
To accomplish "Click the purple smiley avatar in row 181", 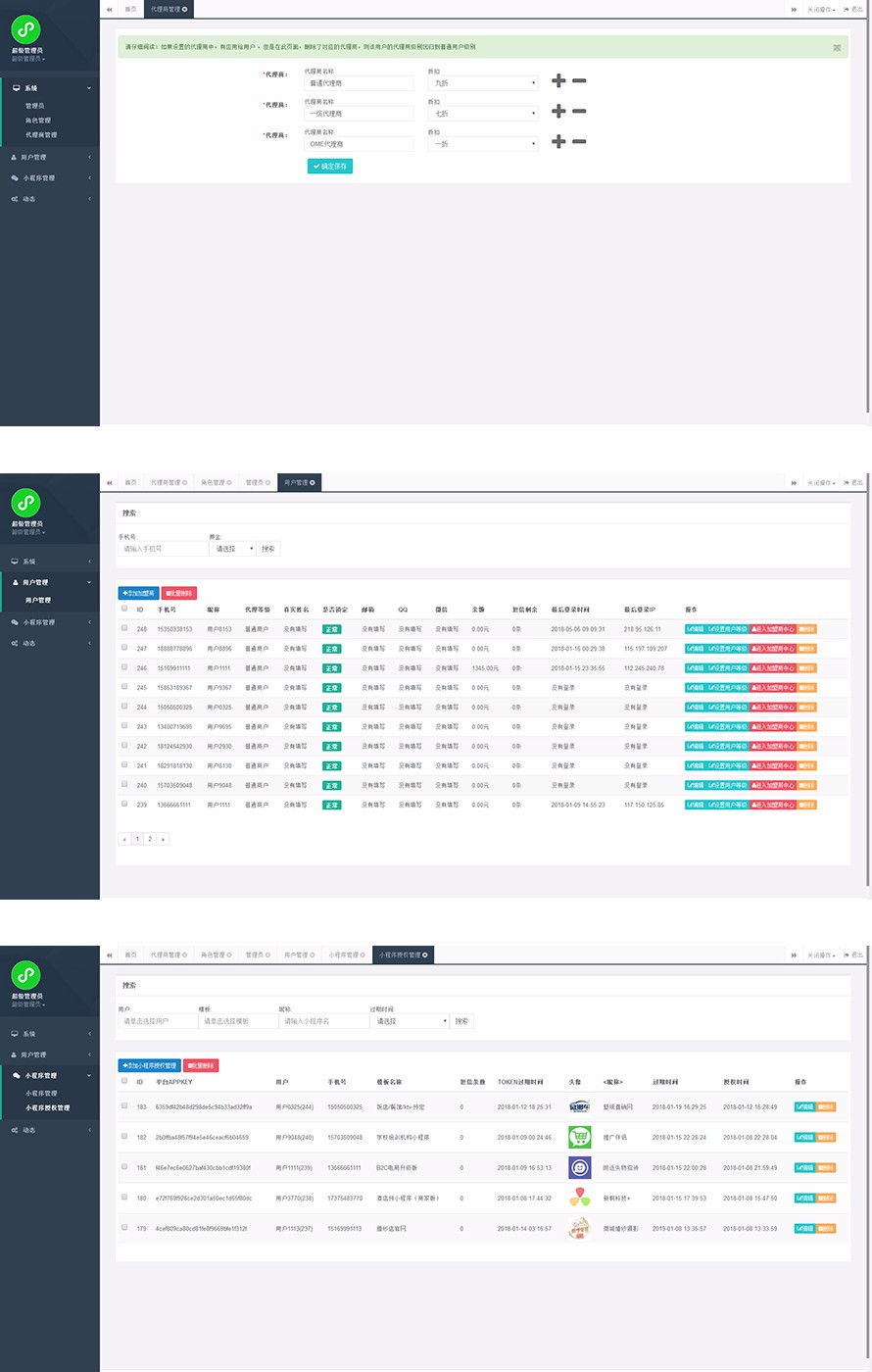I will point(580,1168).
